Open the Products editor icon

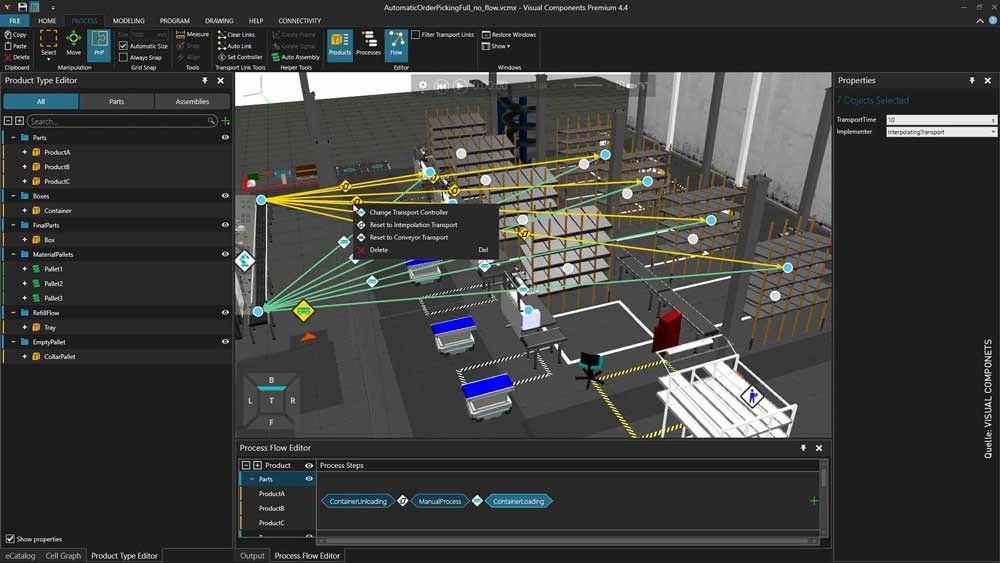point(340,44)
